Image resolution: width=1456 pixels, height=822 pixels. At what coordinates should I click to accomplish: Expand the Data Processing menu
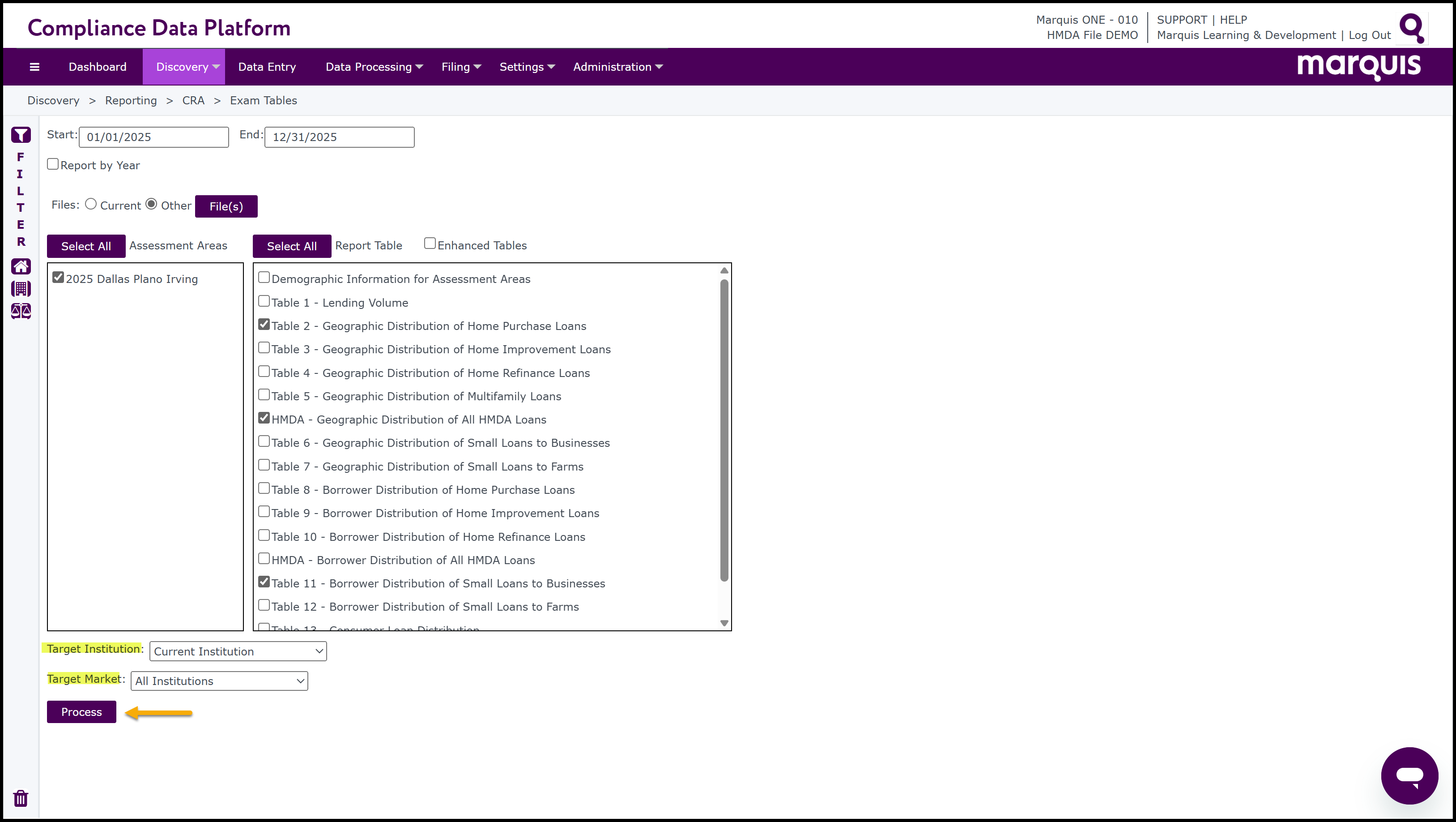coord(374,67)
